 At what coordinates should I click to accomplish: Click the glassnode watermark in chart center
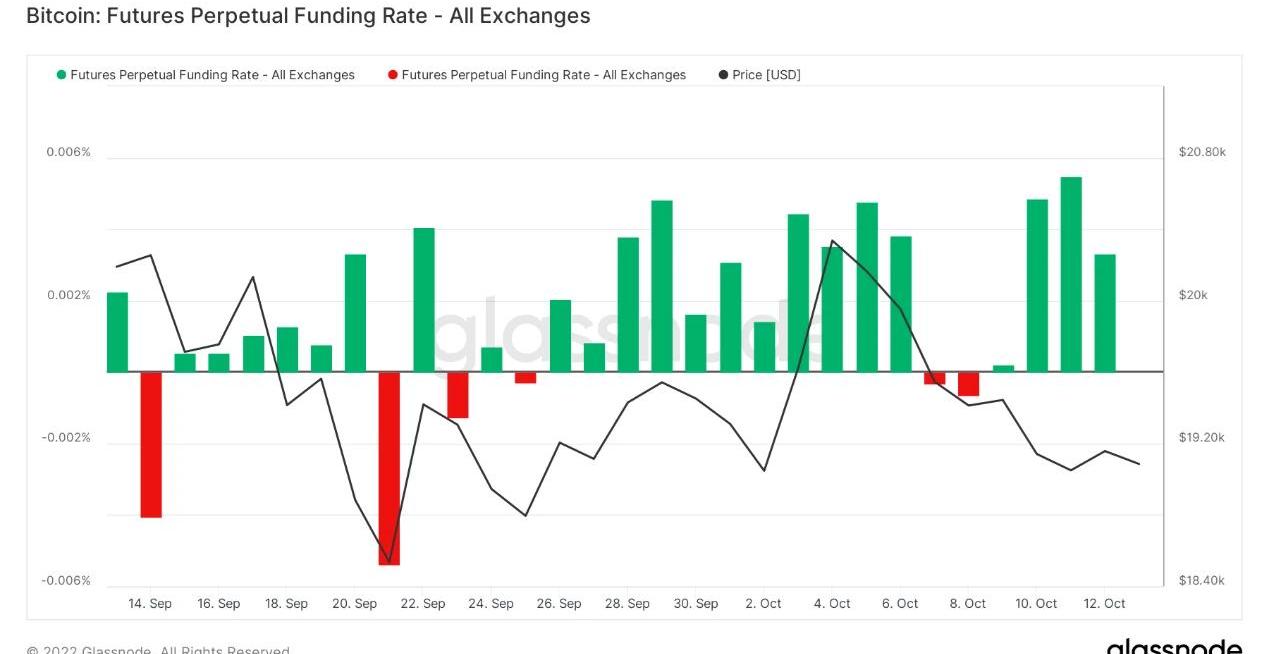[630, 335]
